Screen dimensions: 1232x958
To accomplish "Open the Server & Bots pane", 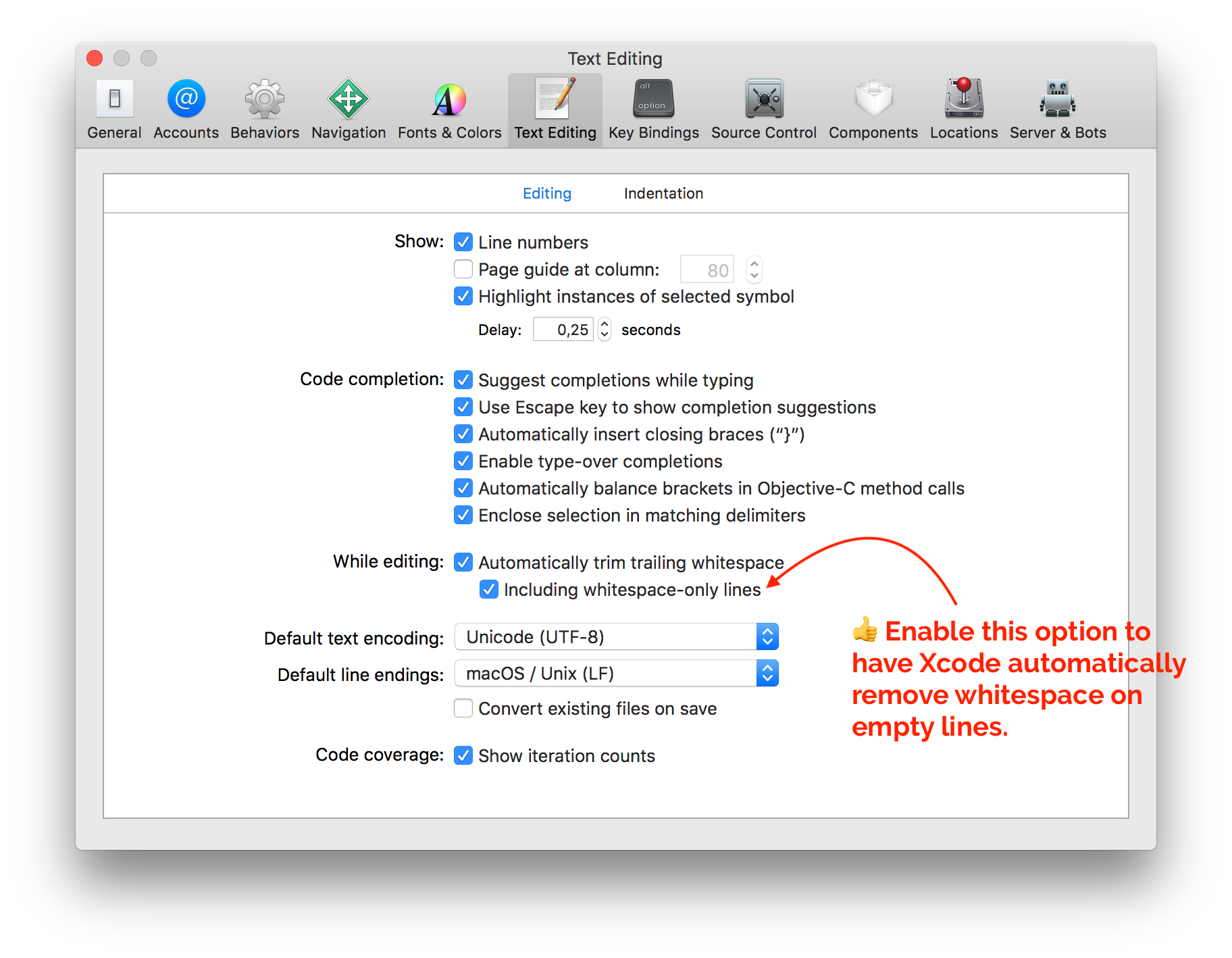I will click(1058, 110).
